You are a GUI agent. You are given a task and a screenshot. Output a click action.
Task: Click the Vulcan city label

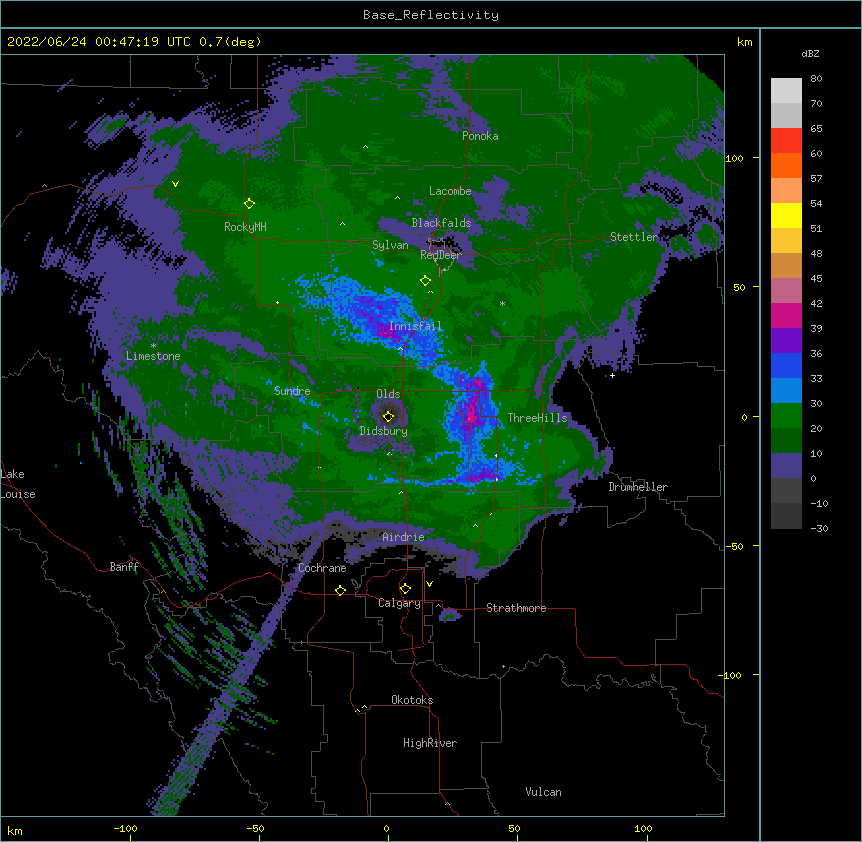(543, 792)
